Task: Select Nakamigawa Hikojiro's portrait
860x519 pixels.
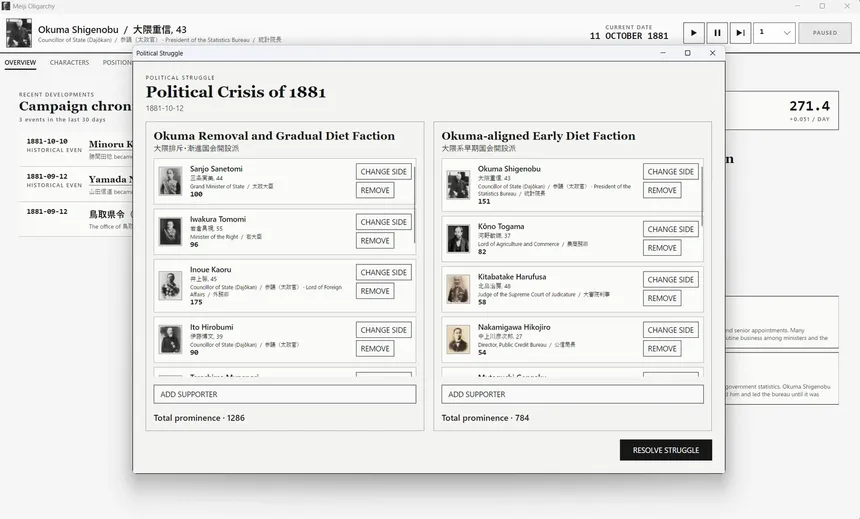Action: pos(458,339)
